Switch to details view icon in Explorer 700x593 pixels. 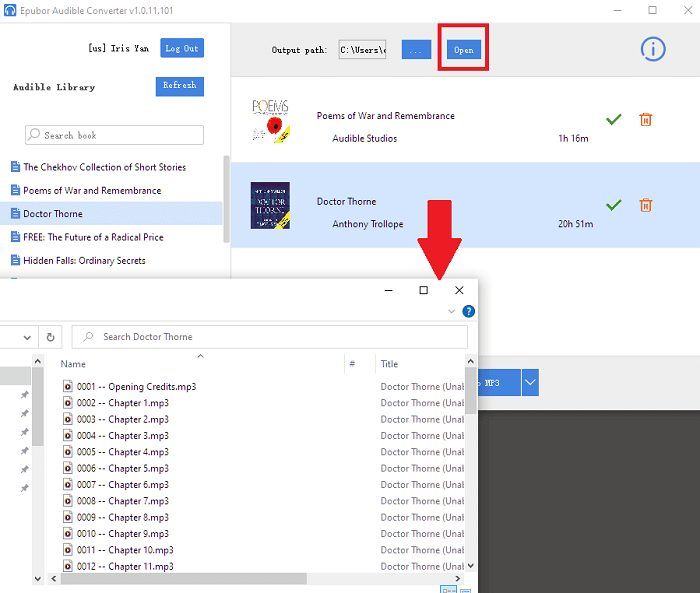448,589
